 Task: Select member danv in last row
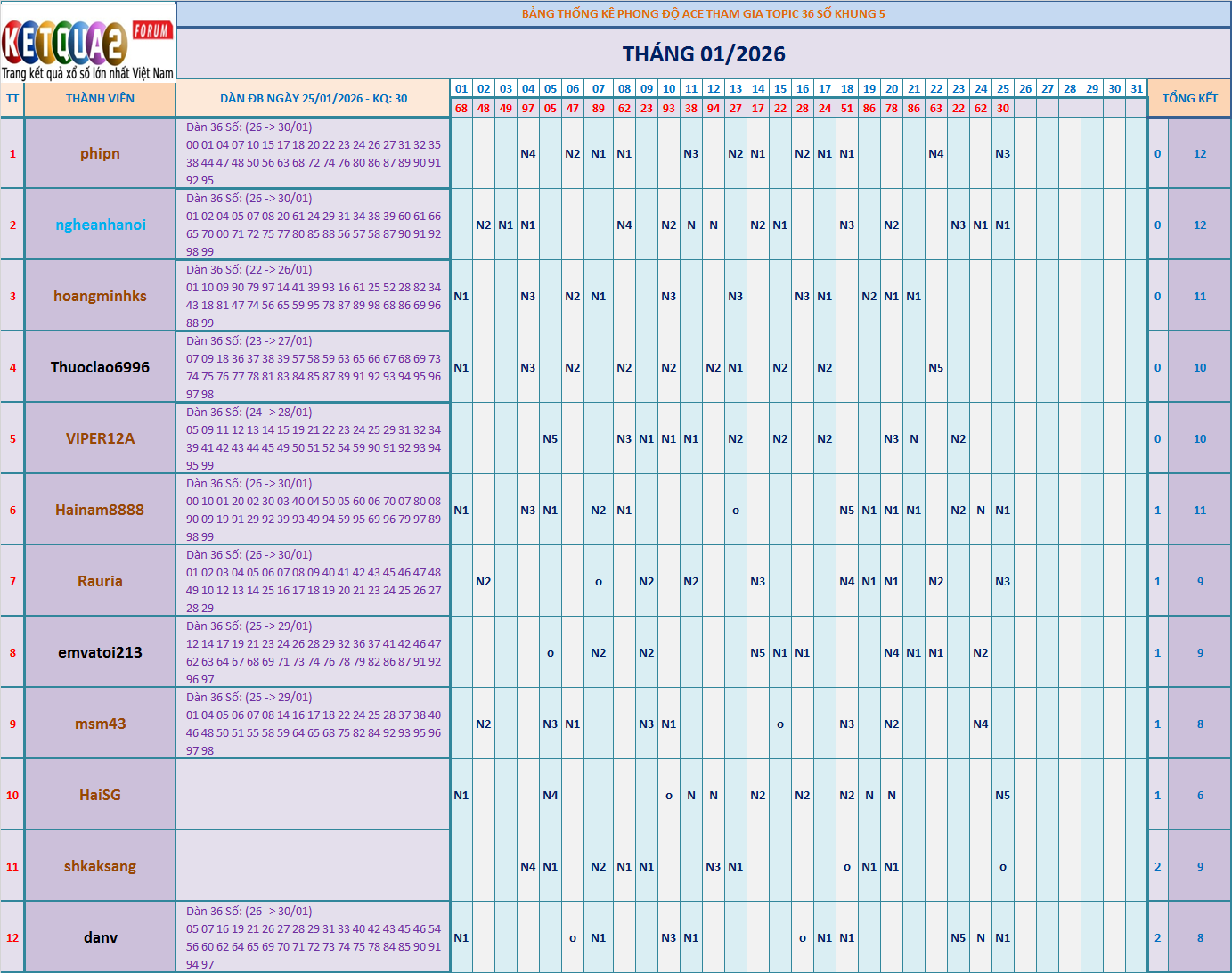100,937
